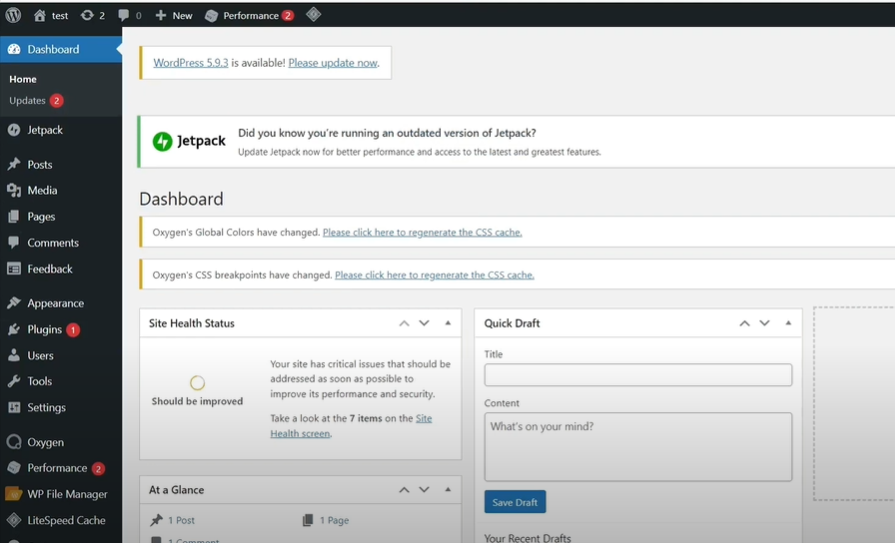895x543 pixels.
Task: Follow the 'Please update now' link
Action: pos(333,63)
